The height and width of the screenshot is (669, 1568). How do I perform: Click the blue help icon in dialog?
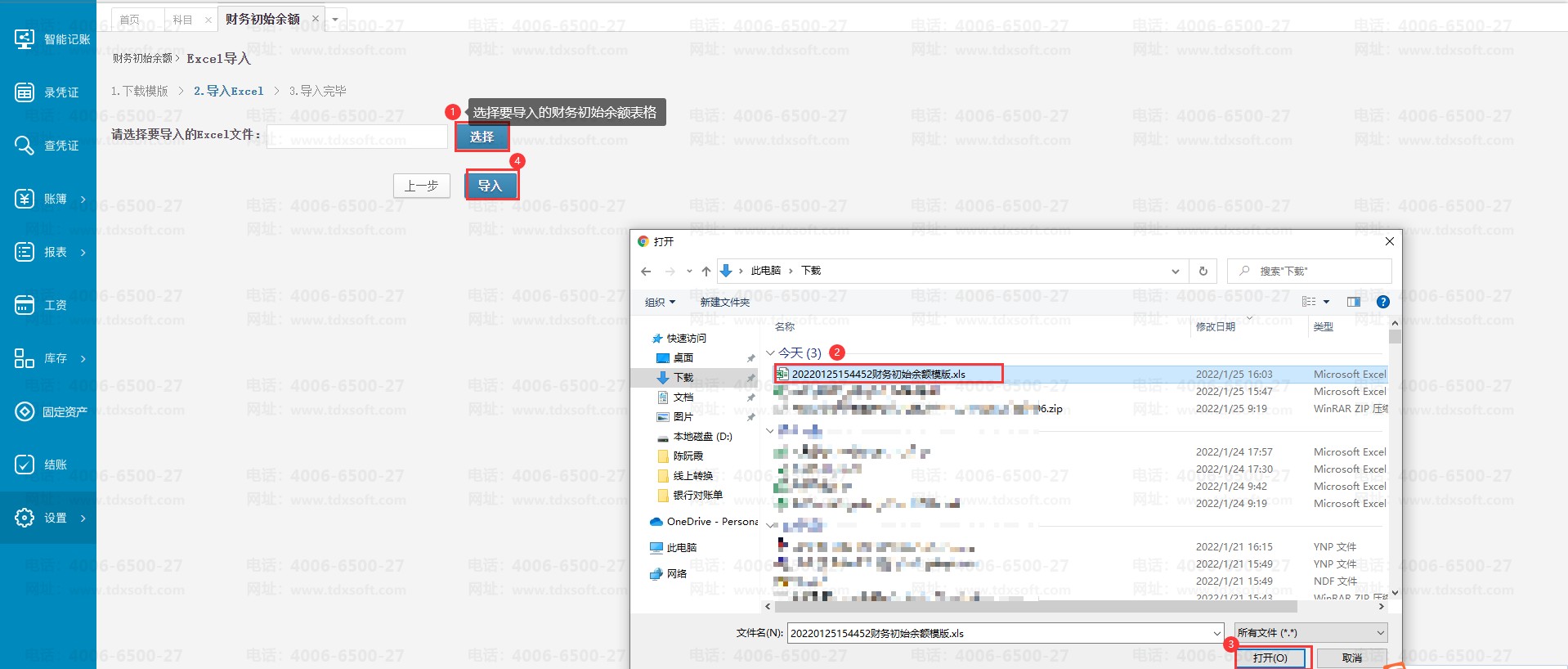point(1383,302)
